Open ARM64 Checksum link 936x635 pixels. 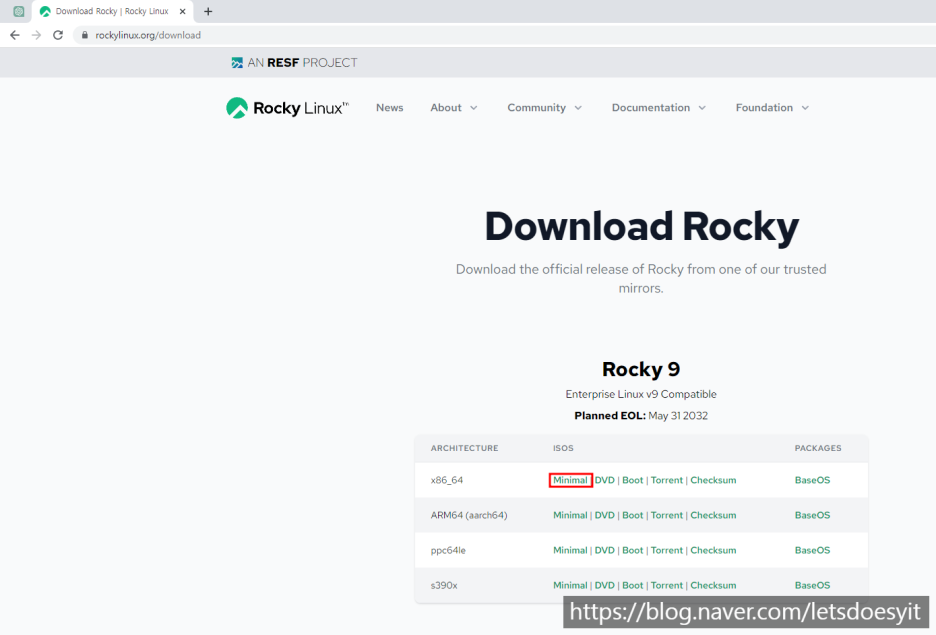click(x=713, y=516)
